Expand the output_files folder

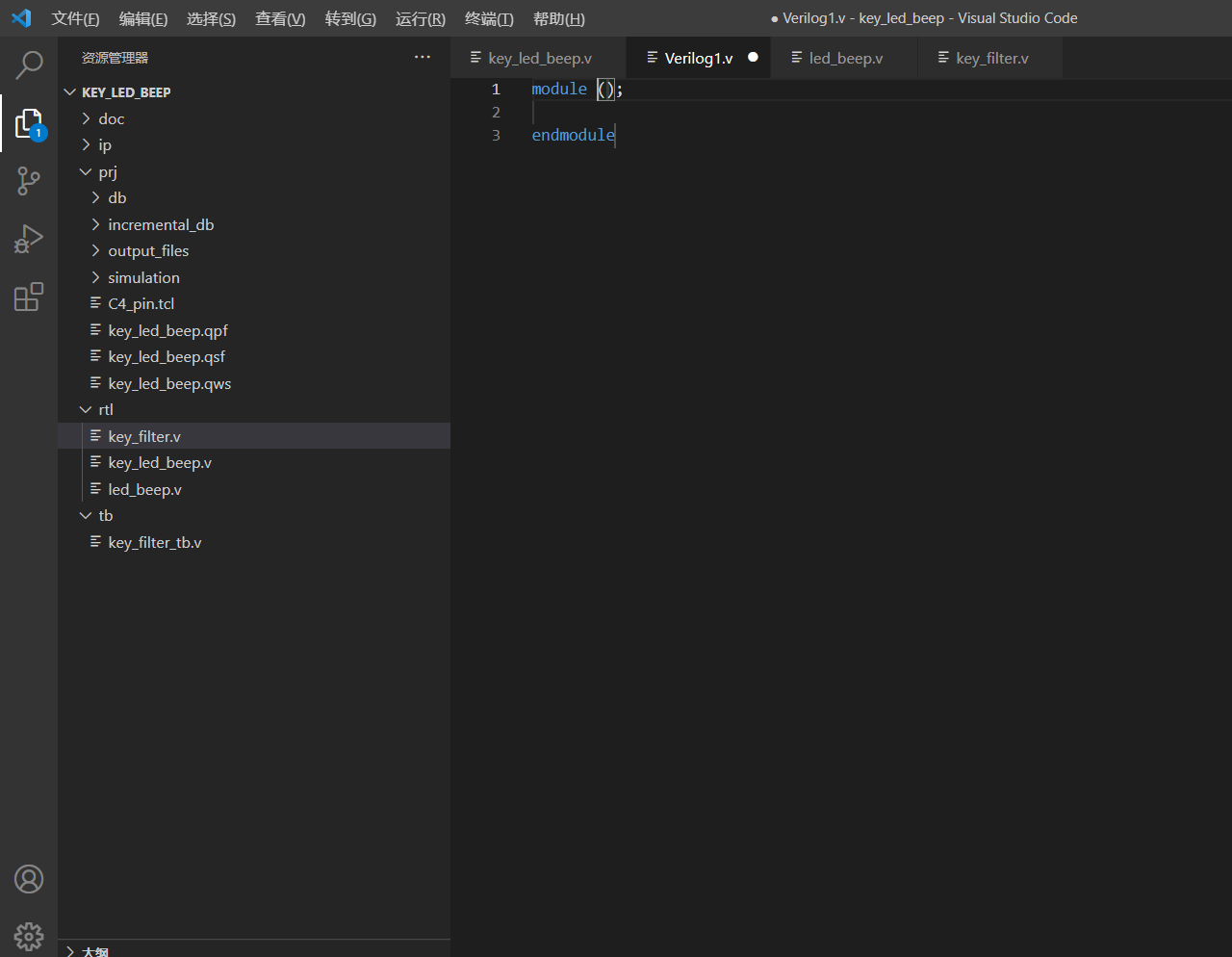tap(95, 251)
